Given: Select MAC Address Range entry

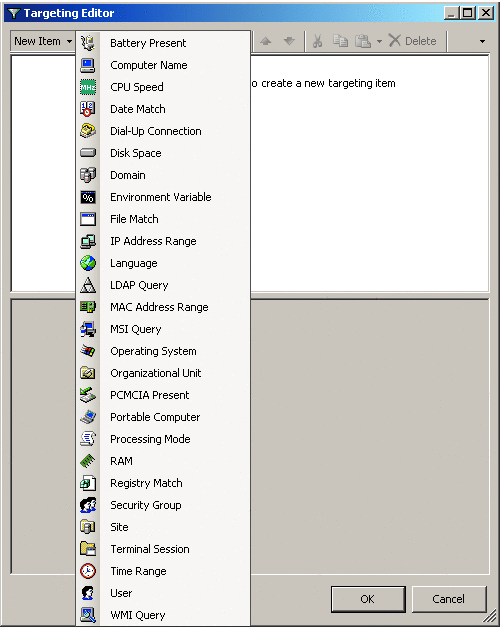Looking at the screenshot, I should pyautogui.click(x=163, y=307).
